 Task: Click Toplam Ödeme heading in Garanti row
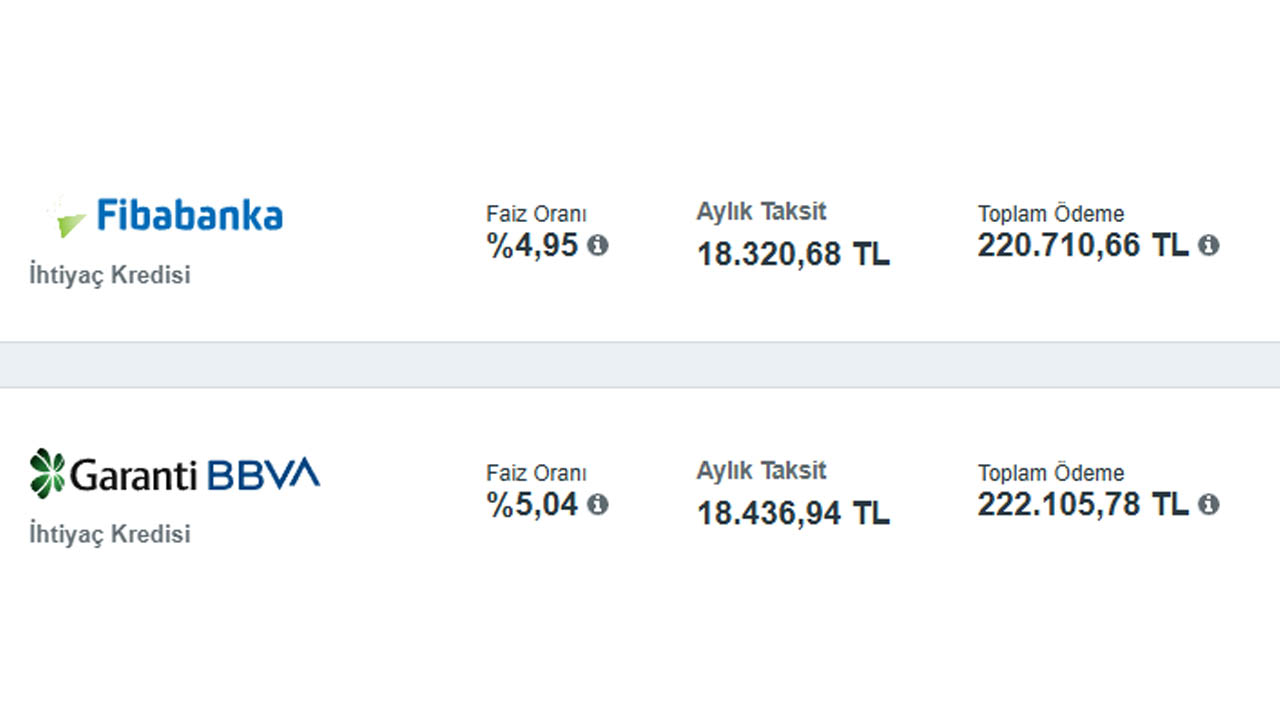click(x=1051, y=473)
